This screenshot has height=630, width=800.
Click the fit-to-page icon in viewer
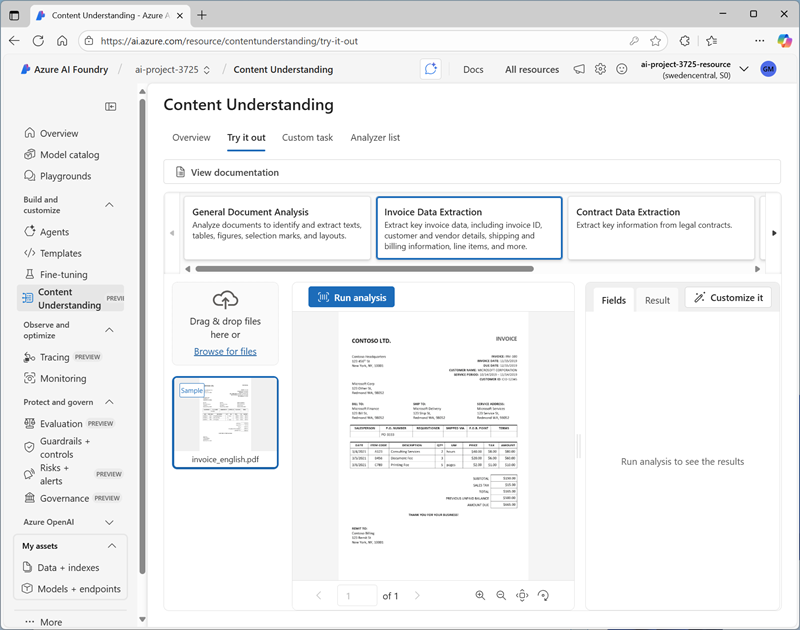(x=522, y=595)
